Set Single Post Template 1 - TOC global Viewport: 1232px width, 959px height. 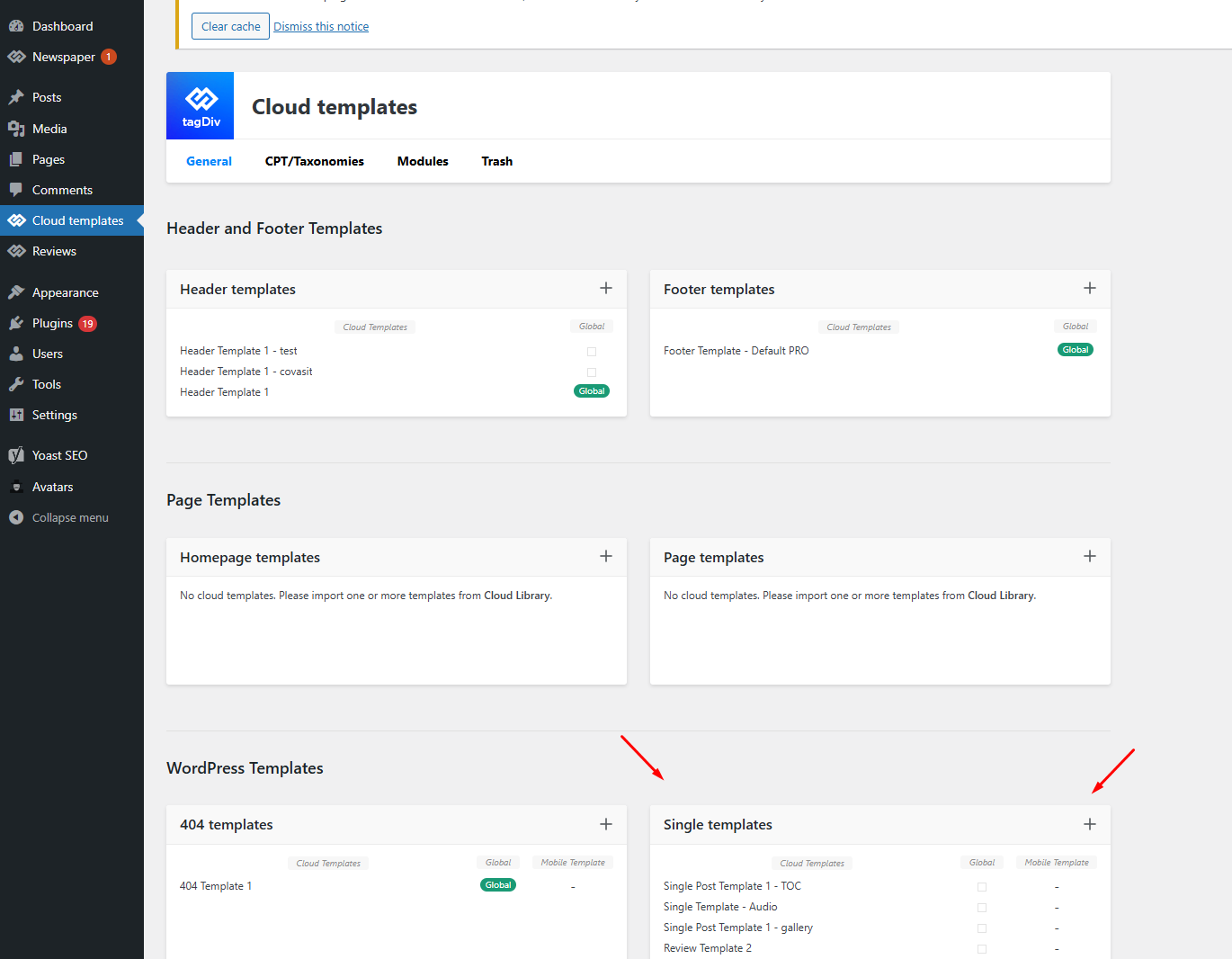coord(982,887)
